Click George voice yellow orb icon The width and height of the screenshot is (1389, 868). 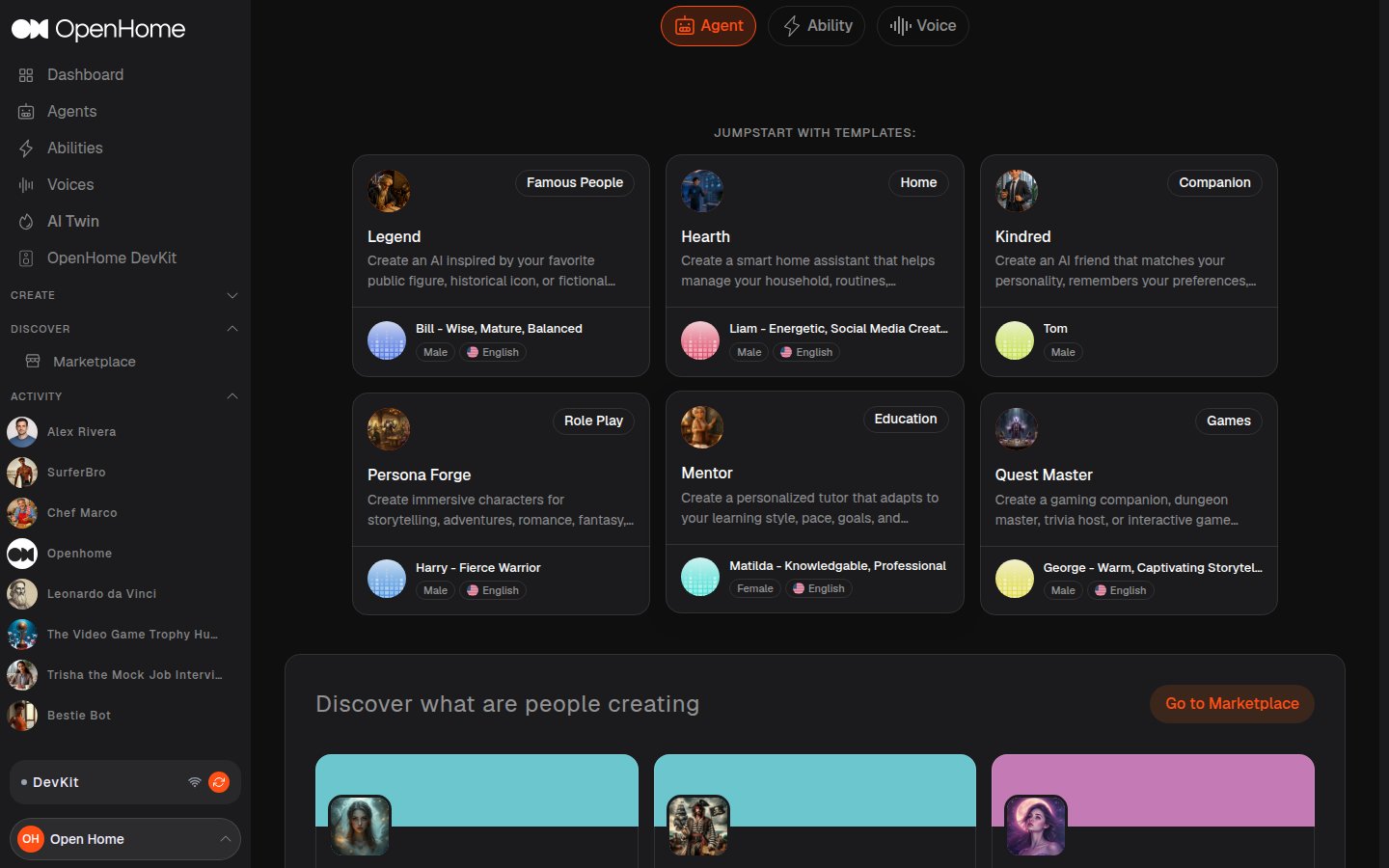[1015, 579]
